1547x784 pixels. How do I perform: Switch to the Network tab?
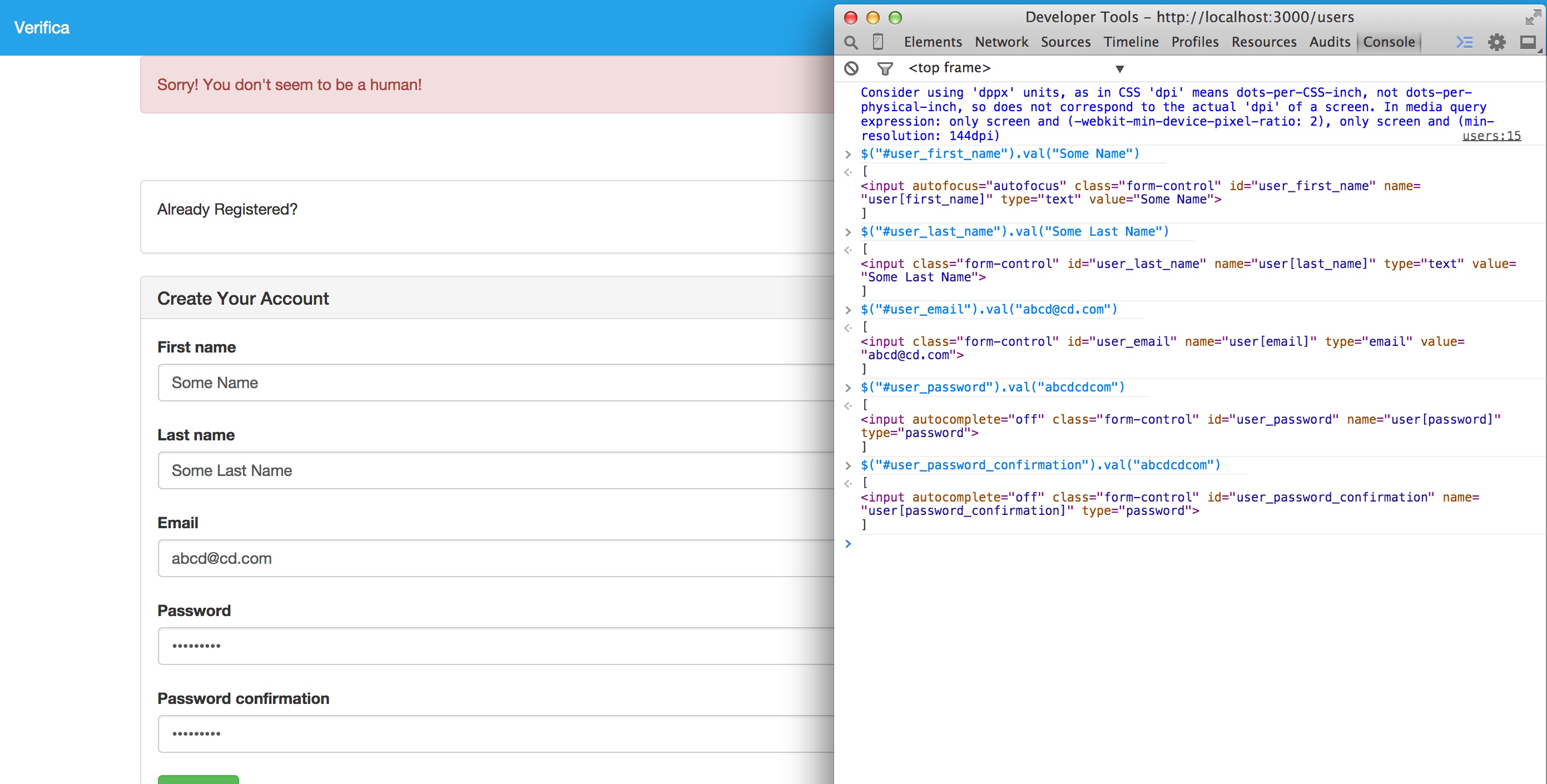coord(1001,42)
